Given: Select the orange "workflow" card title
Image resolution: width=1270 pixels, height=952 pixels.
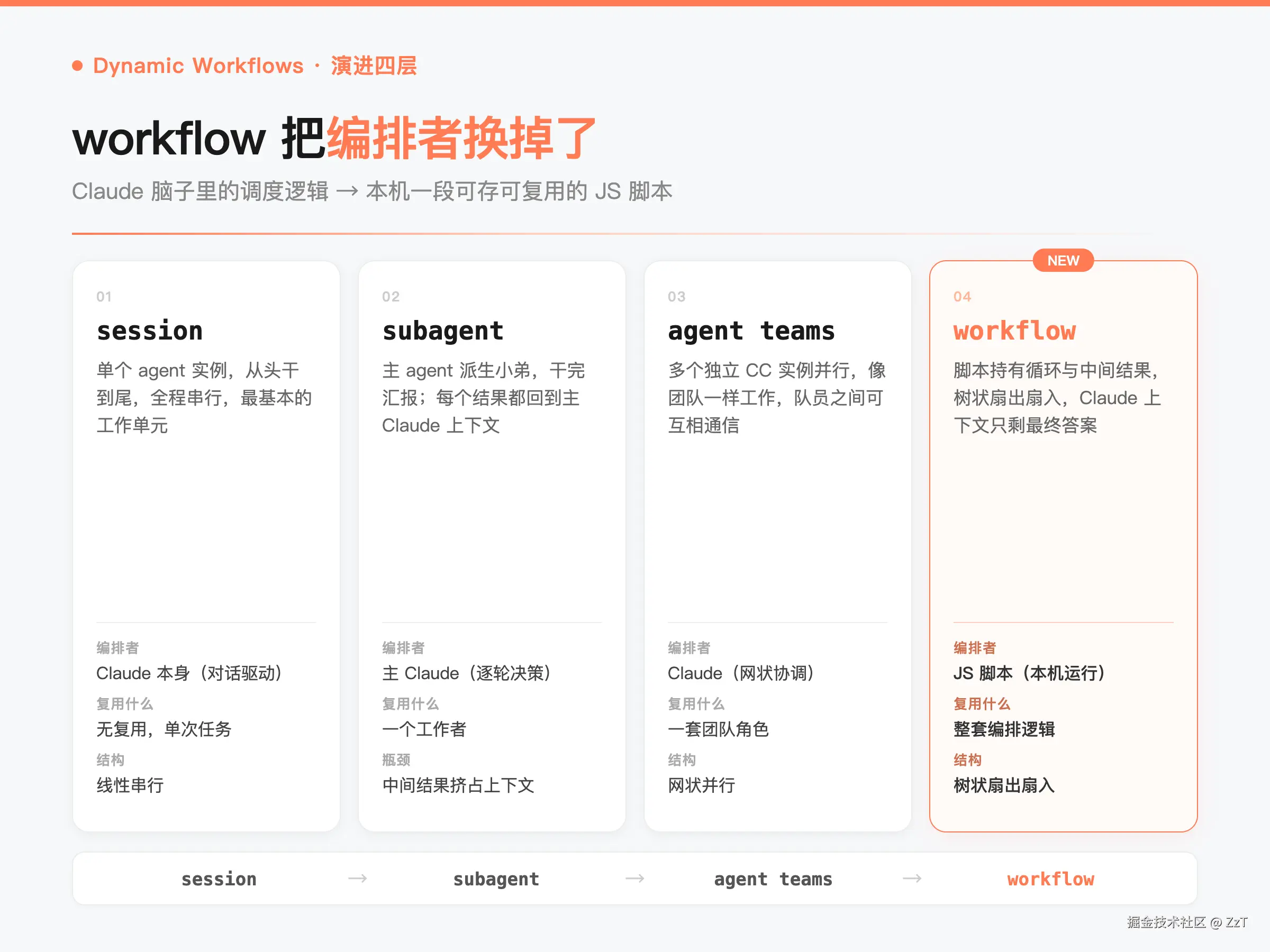Looking at the screenshot, I should [x=1014, y=331].
